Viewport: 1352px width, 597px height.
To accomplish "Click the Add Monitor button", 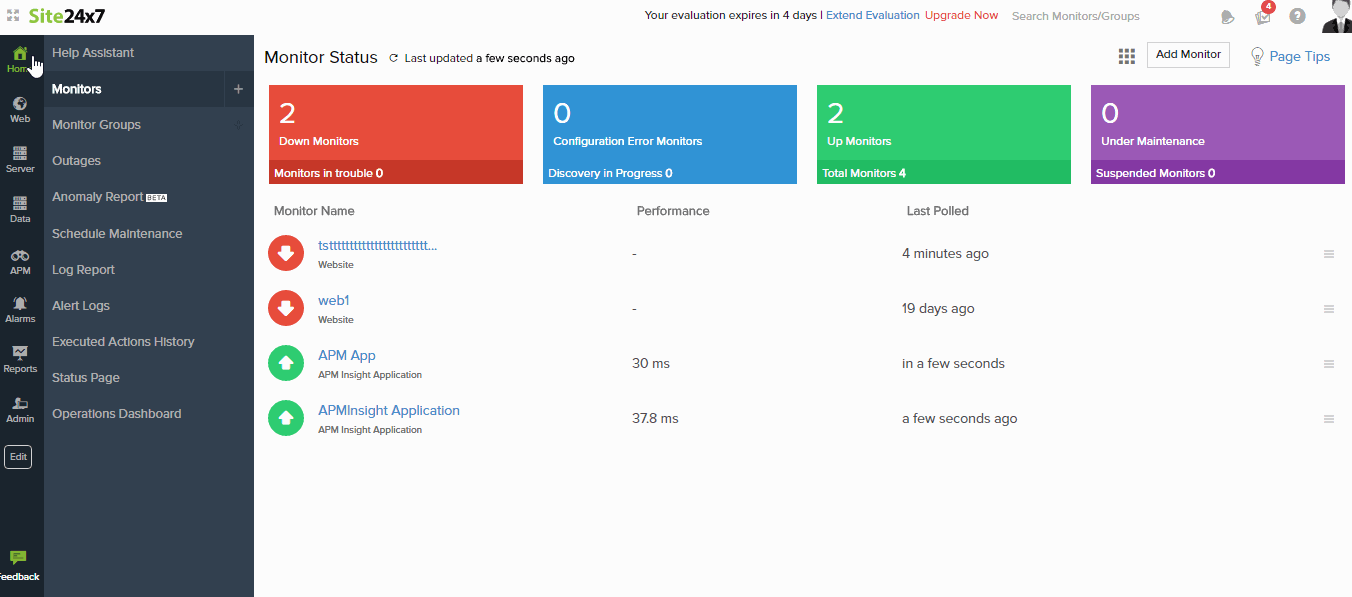I will [x=1187, y=55].
